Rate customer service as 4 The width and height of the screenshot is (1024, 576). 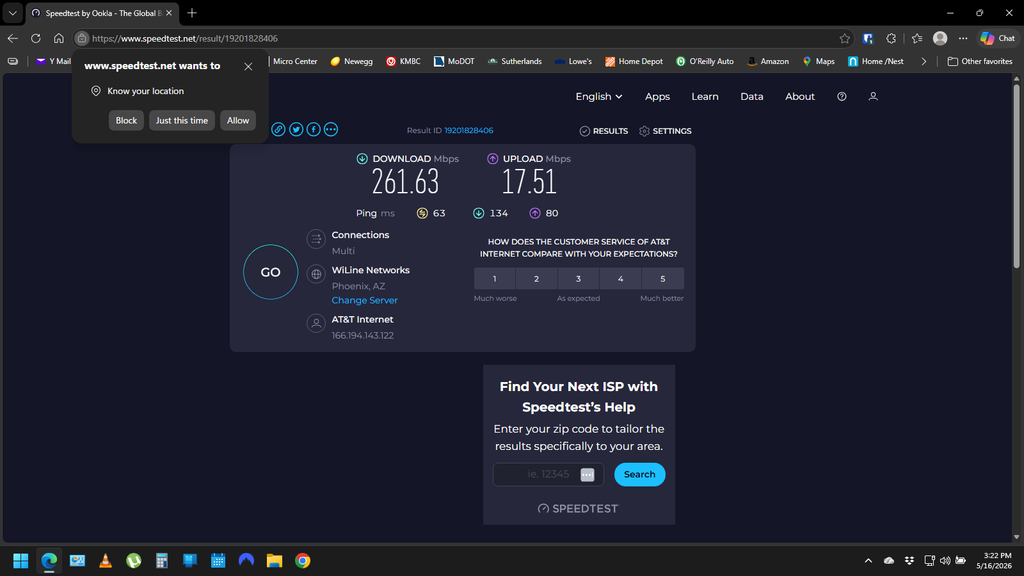tap(620, 279)
